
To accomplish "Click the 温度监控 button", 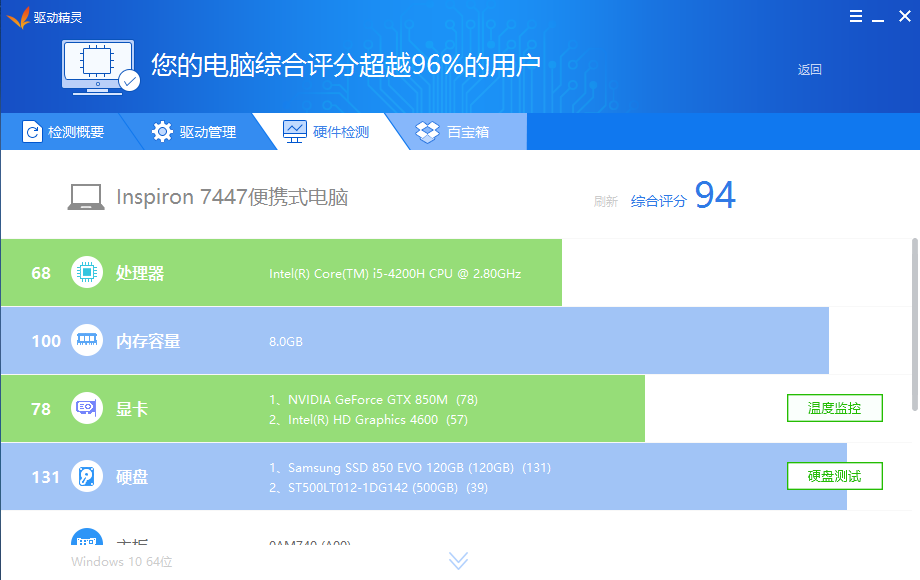I will click(834, 408).
